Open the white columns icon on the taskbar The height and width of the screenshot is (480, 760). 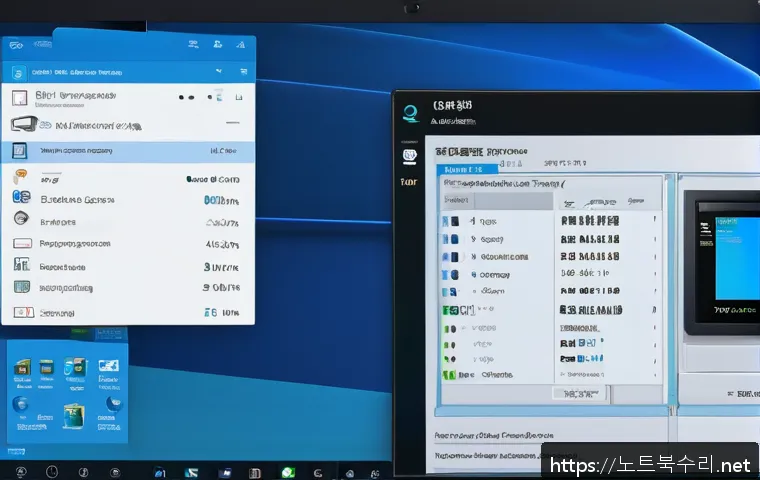pos(254,473)
